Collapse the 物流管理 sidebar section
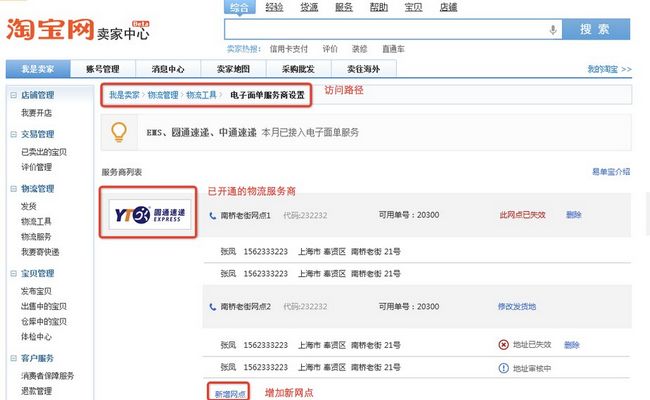Viewport: 650px width, 400px height. click(x=13, y=189)
